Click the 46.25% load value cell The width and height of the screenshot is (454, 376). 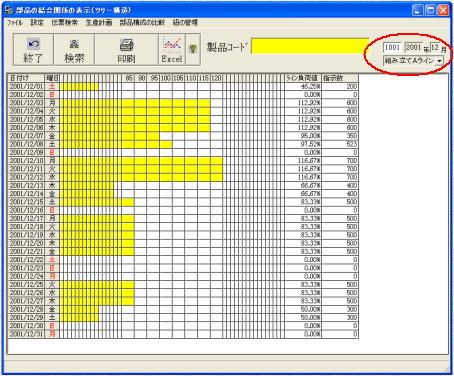coord(303,87)
